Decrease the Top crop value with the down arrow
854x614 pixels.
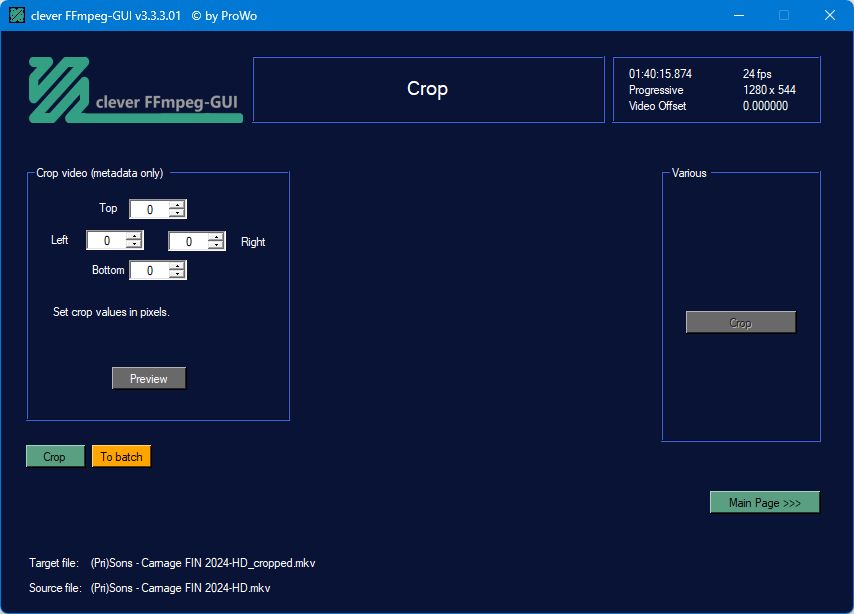click(x=177, y=213)
